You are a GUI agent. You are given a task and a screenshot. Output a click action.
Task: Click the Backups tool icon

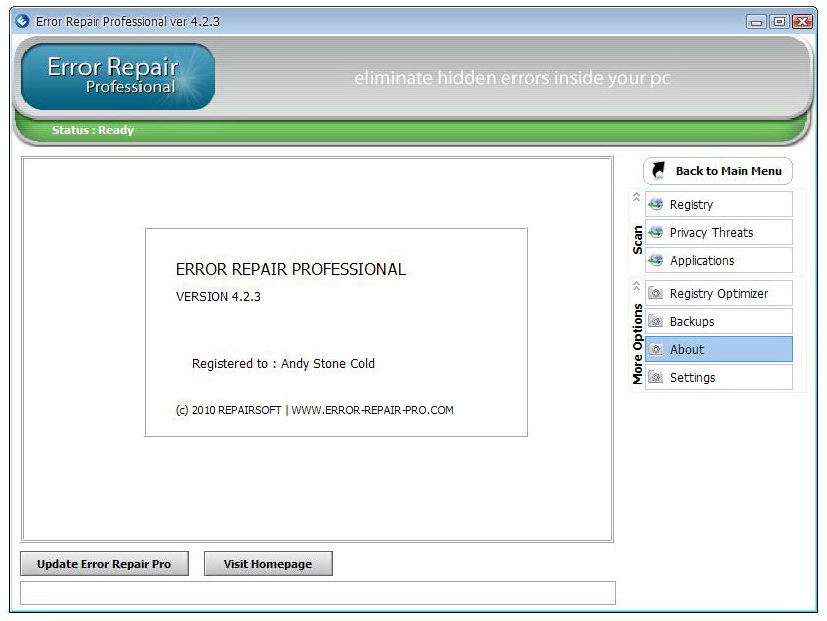pyautogui.click(x=655, y=321)
